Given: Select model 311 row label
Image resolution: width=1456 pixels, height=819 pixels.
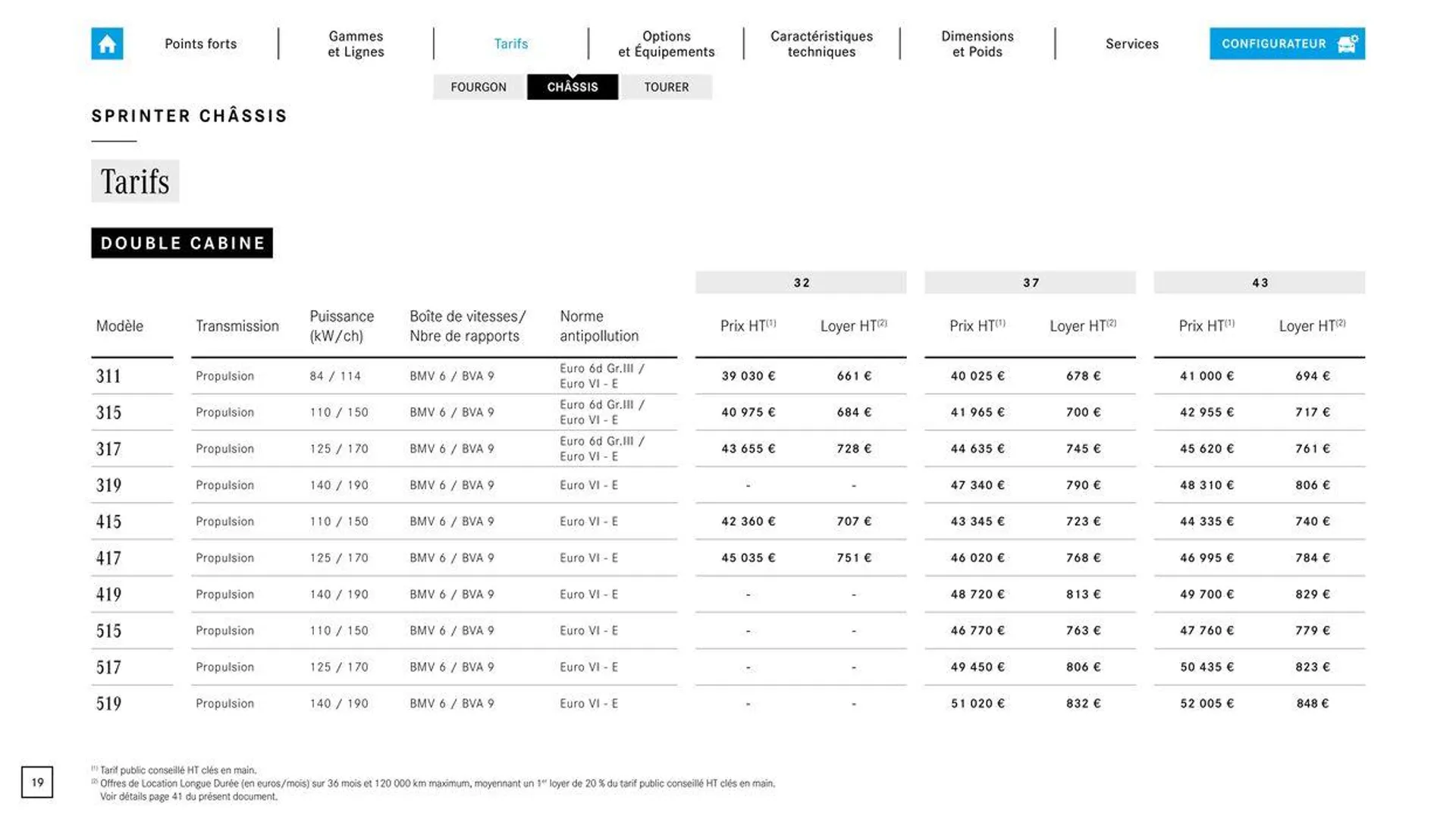Looking at the screenshot, I should [x=108, y=376].
